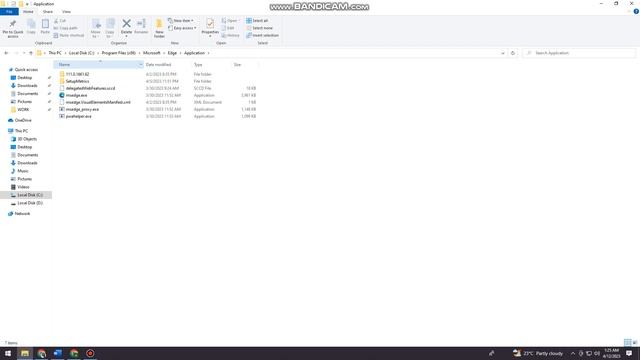Click Copy path in ribbon
Viewport: 640px width, 360px height.
65,28
